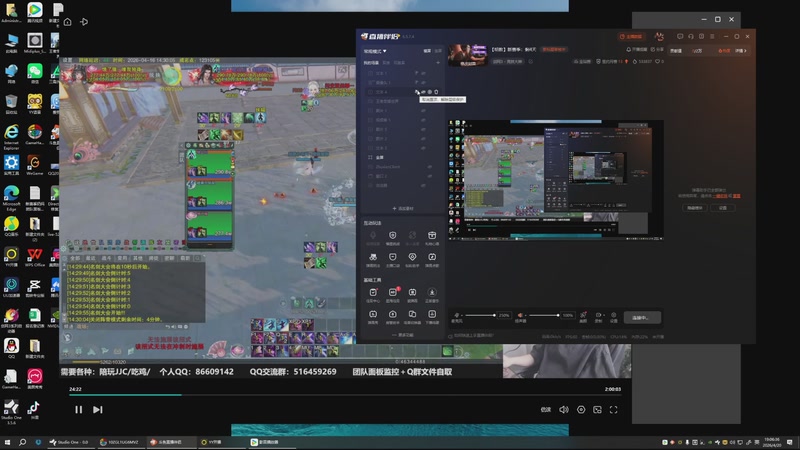Screen dimensions: 800x450
Task: Toggle visibility of the 图片 2 source
Action: [x=423, y=139]
